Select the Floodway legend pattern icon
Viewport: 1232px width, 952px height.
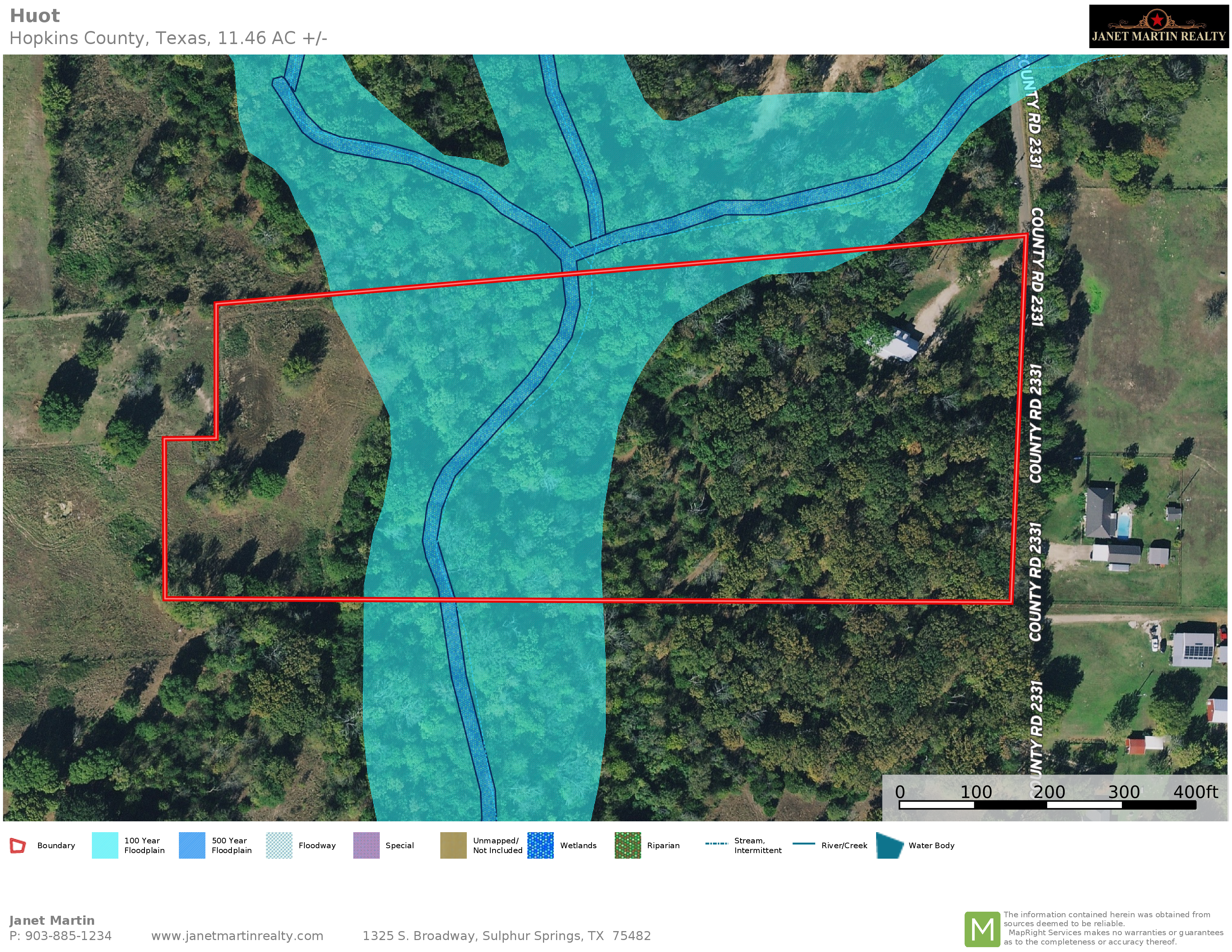(279, 845)
